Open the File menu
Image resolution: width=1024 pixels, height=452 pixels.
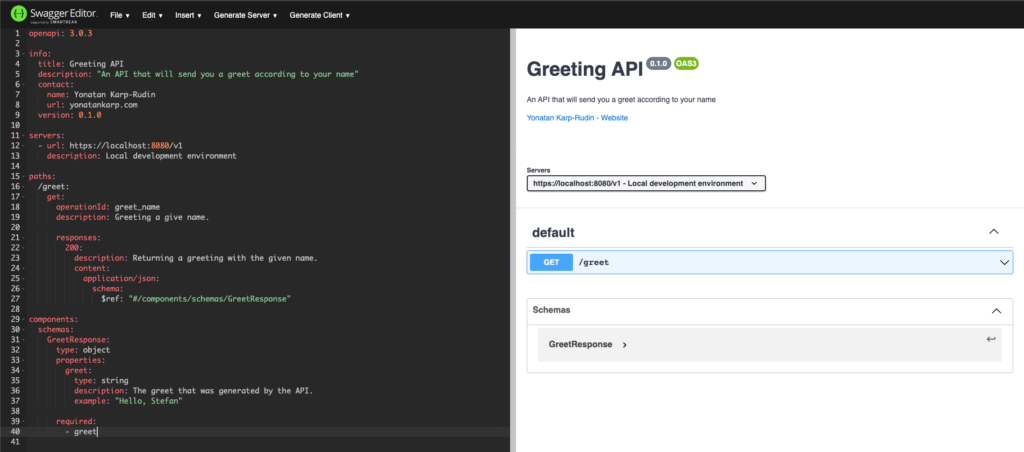click(119, 16)
